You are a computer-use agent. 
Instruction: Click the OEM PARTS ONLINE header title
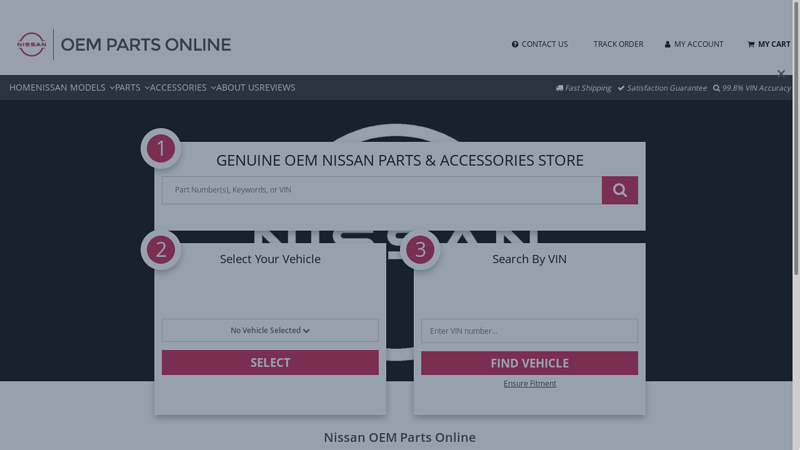pos(146,45)
